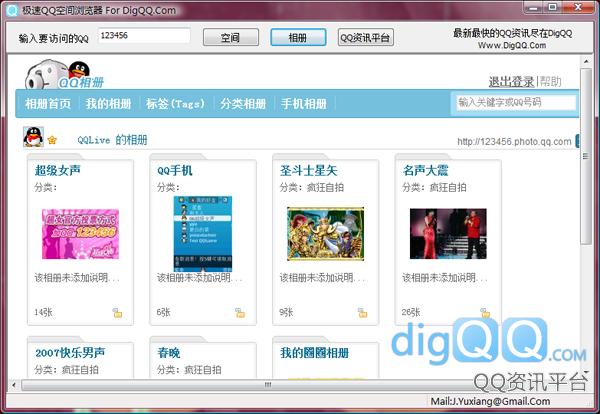Click the horizontal scrollbar thumb
The height and width of the screenshot is (414, 600).
coord(268,385)
